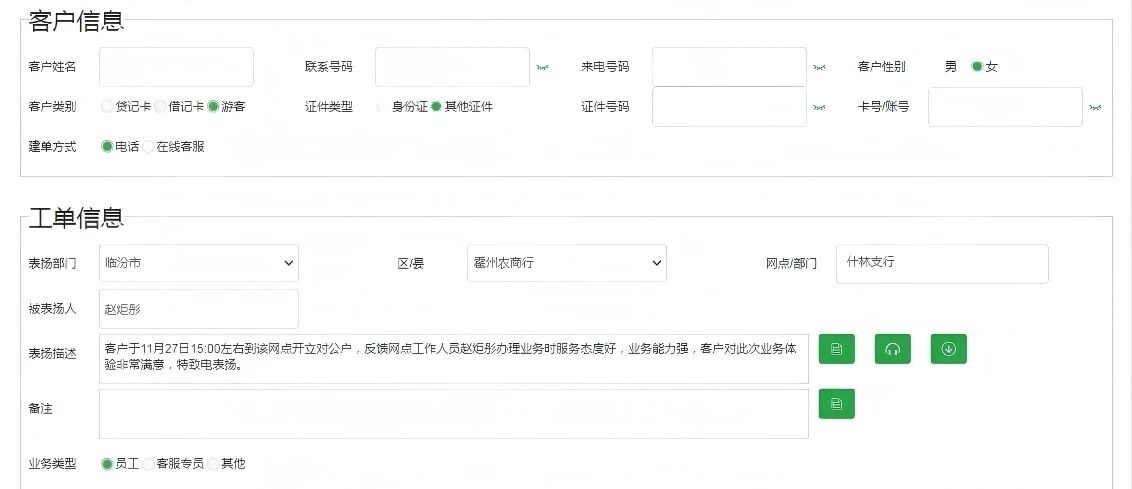Click the document icon beside 表扬描述

pos(836,349)
